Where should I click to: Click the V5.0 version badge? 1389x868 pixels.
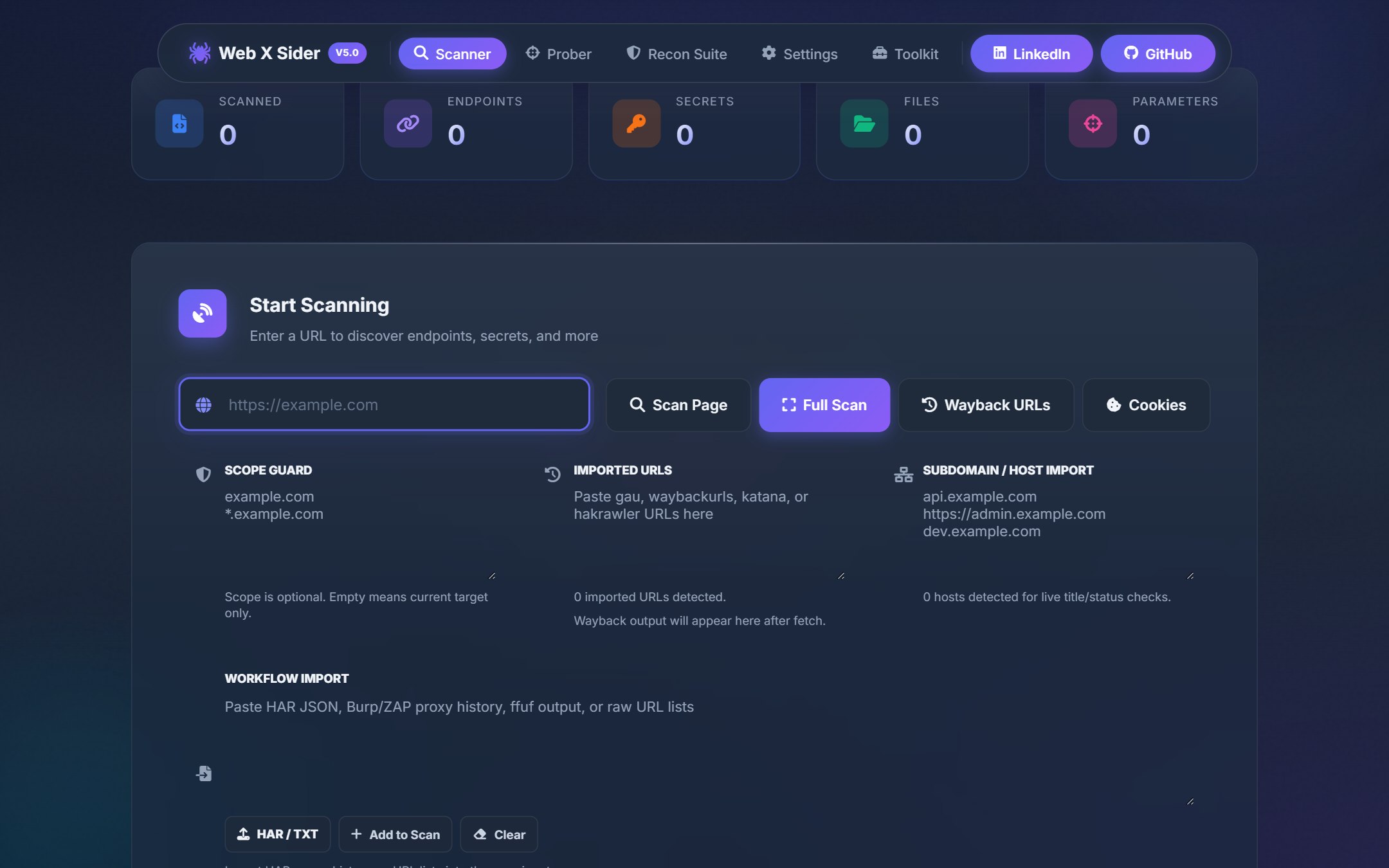[x=347, y=53]
